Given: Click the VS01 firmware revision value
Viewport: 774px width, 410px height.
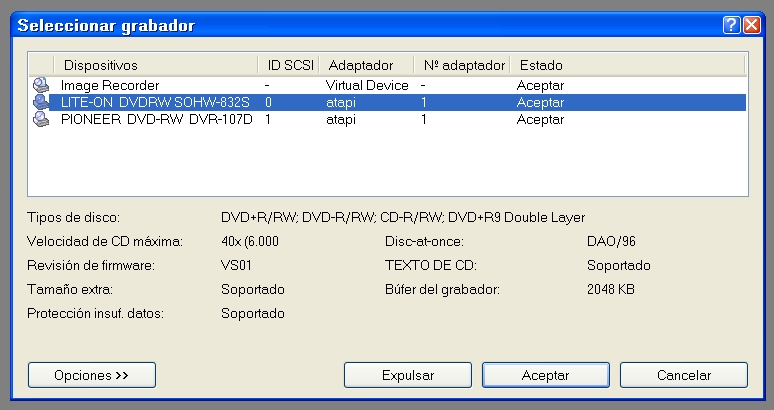Looking at the screenshot, I should 236,265.
